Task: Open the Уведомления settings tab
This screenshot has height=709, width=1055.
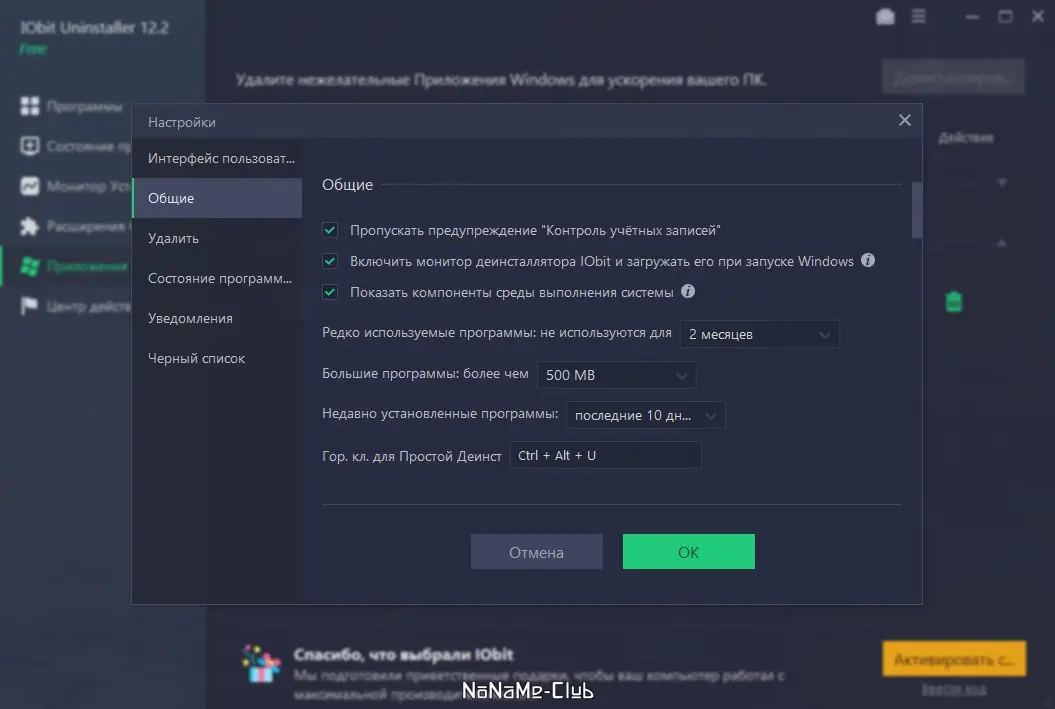Action: point(217,318)
